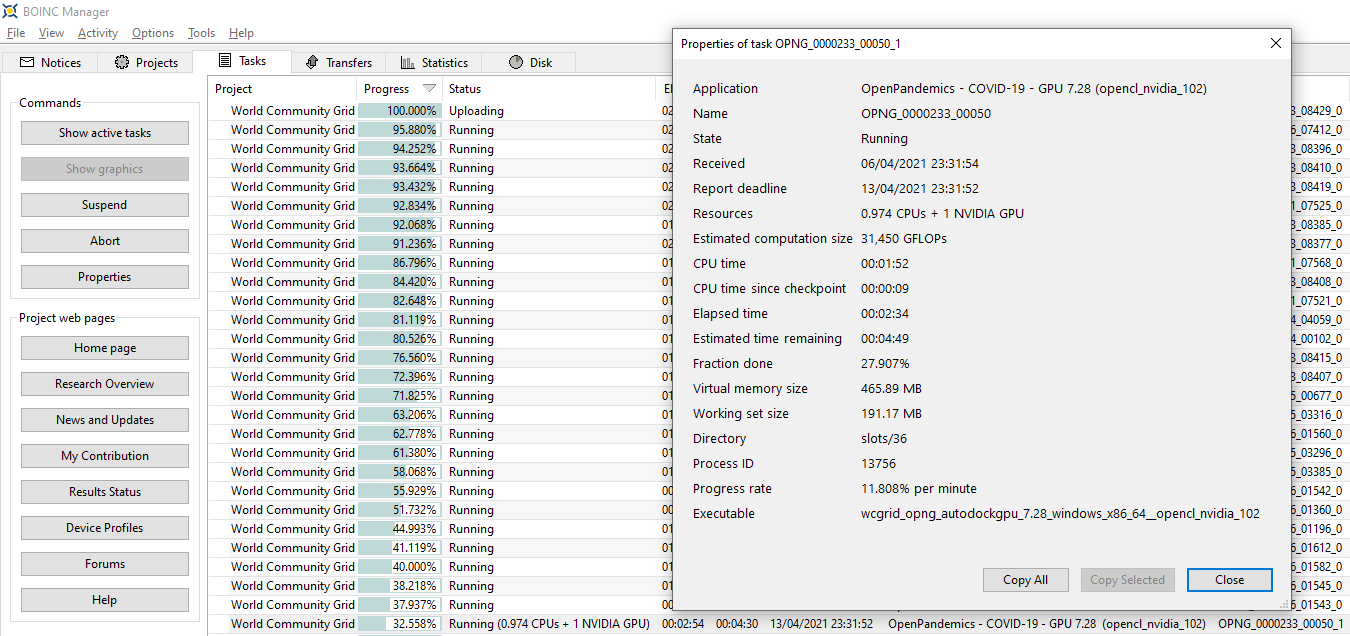Click the wcgrid_opng_autodockgpu executable name
The width and height of the screenshot is (1350, 636).
(1060, 514)
